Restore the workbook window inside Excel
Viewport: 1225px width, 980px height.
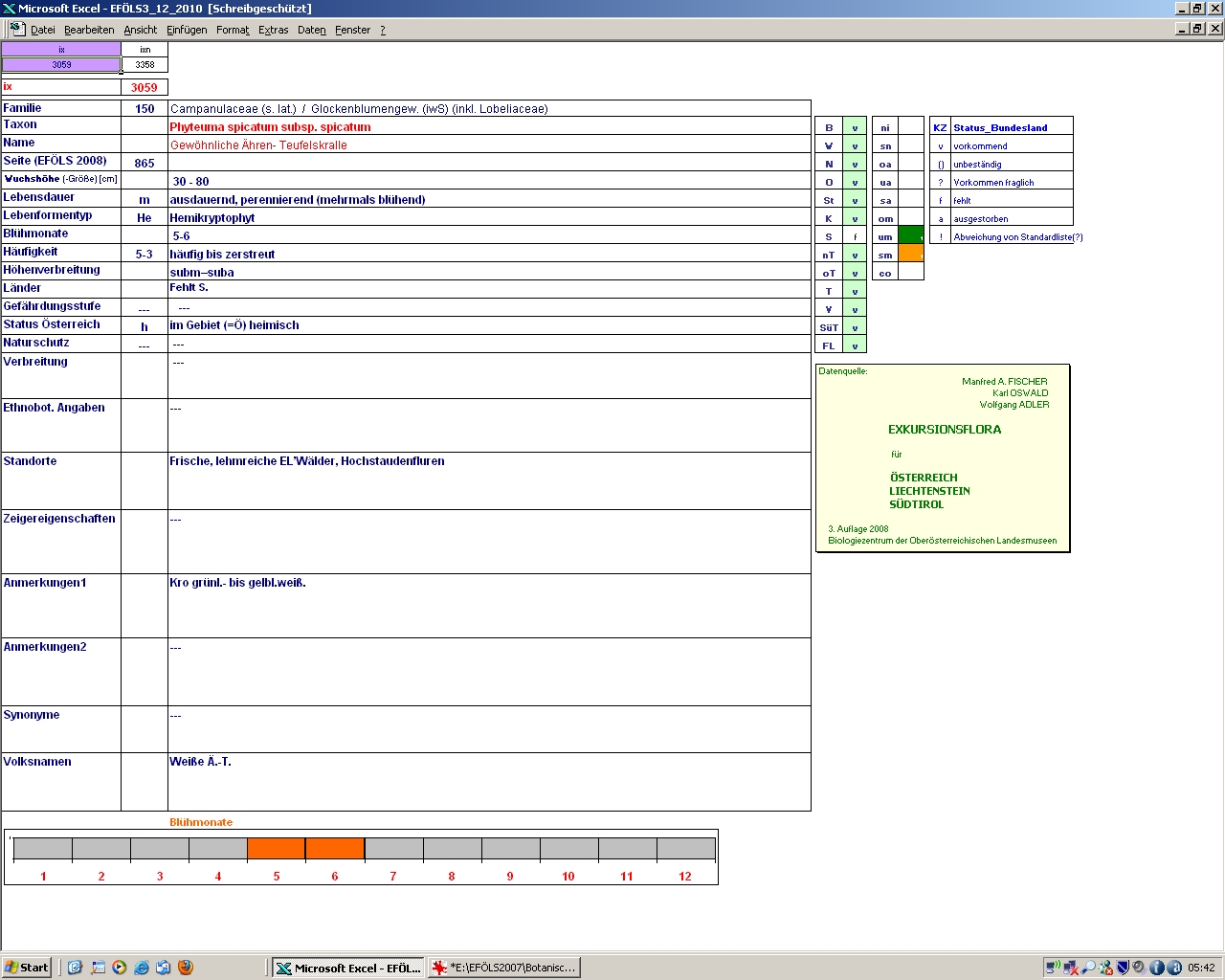tap(1197, 29)
